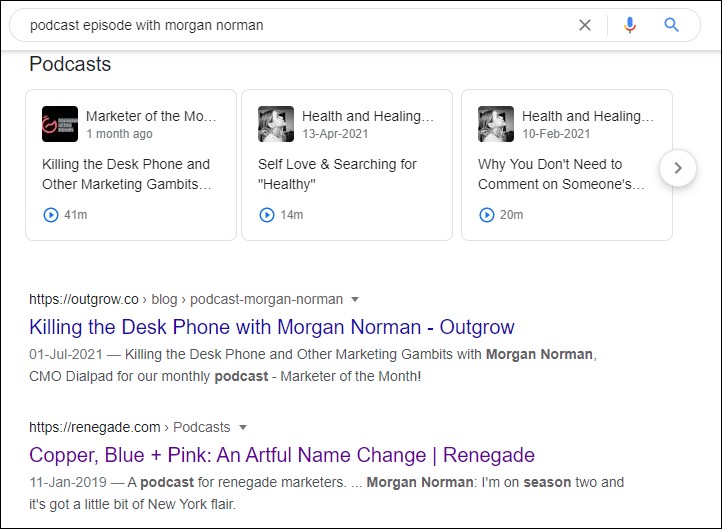
Task: Submit search with the magnifying glass icon
Action: tap(671, 25)
